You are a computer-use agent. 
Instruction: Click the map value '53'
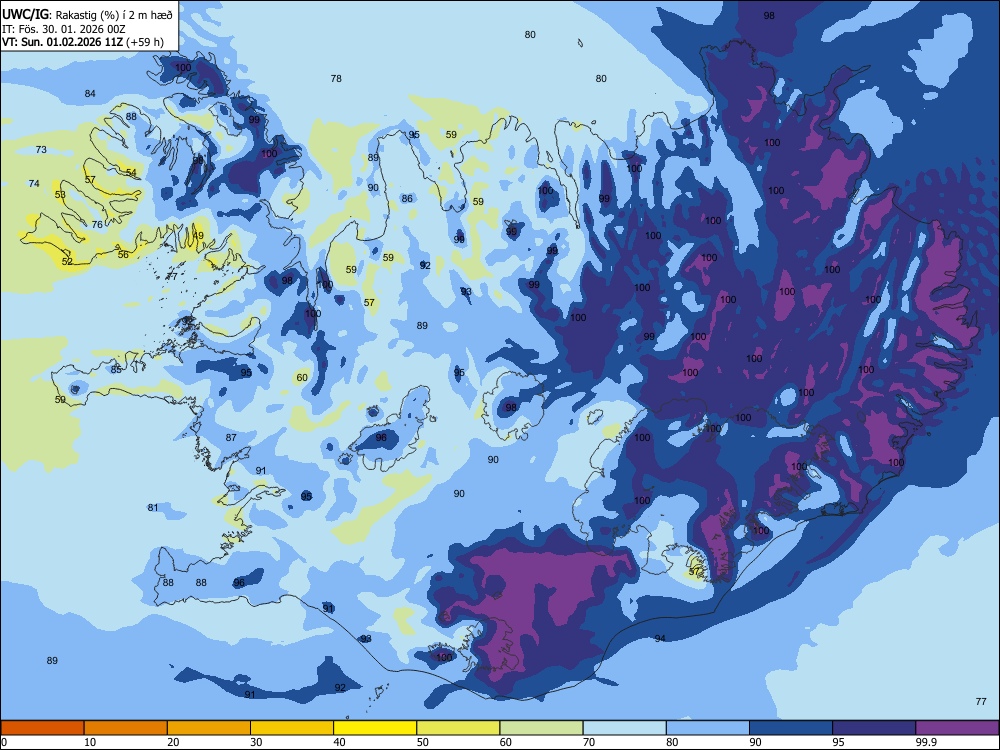pos(60,195)
